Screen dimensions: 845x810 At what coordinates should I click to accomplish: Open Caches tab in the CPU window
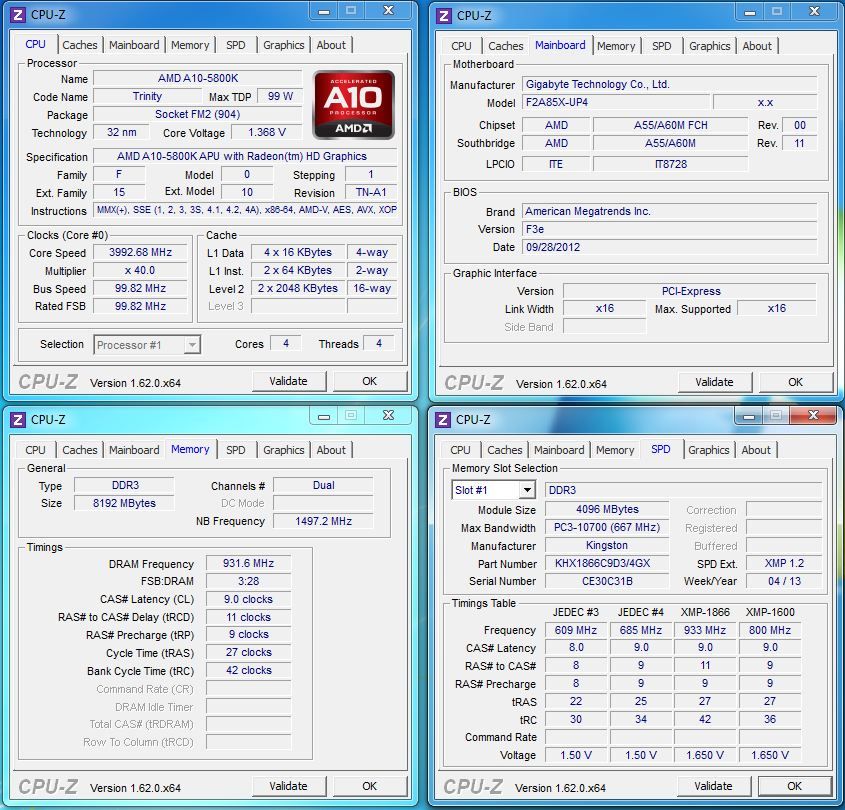80,45
